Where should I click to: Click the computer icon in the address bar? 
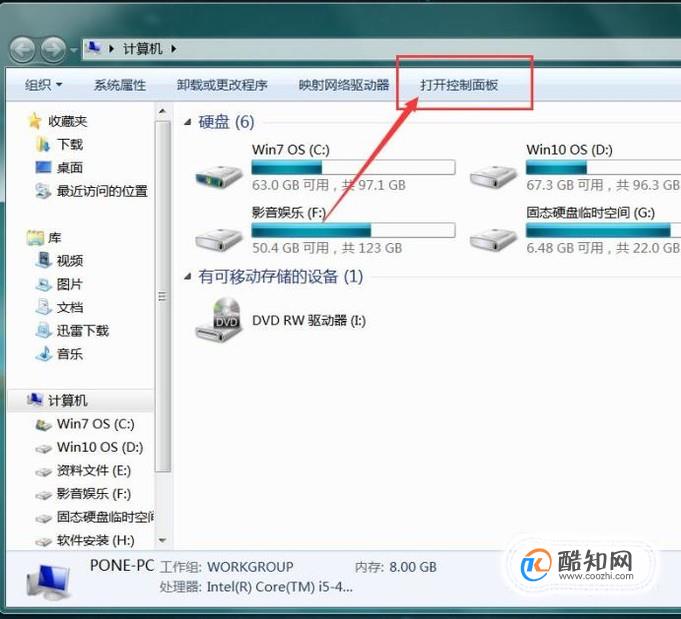pos(93,48)
